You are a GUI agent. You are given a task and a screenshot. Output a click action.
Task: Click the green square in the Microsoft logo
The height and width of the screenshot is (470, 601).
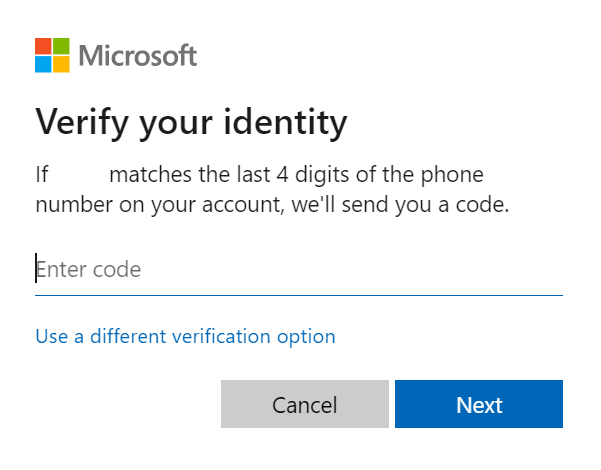point(62,46)
